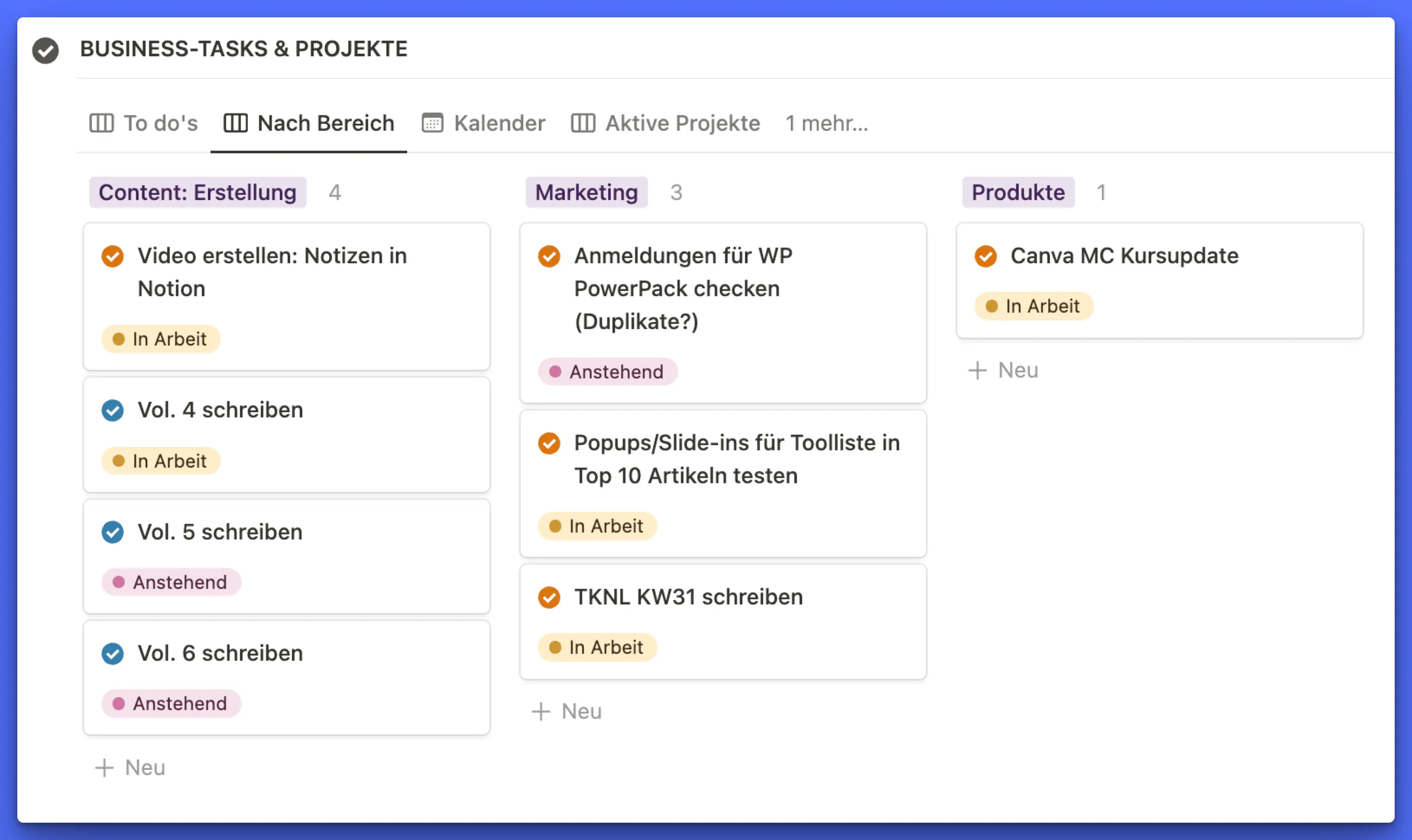Toggle check circle on Video erstellen card
This screenshot has width=1412, height=840.
click(113, 256)
